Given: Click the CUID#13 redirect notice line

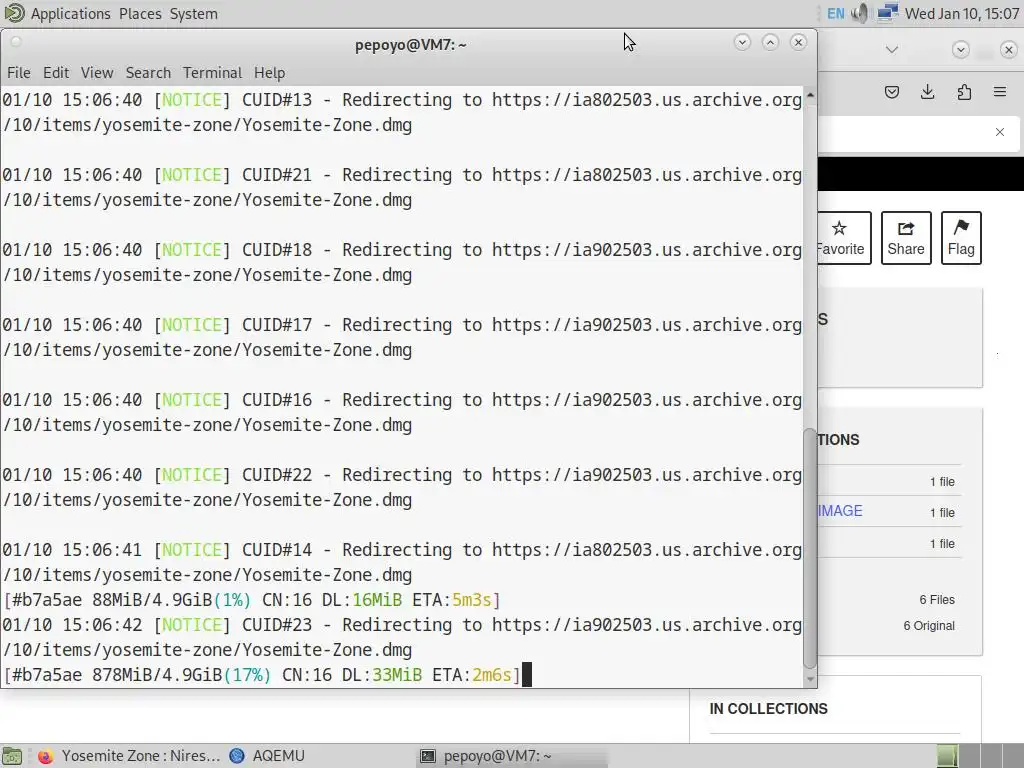Looking at the screenshot, I should click(402, 112).
